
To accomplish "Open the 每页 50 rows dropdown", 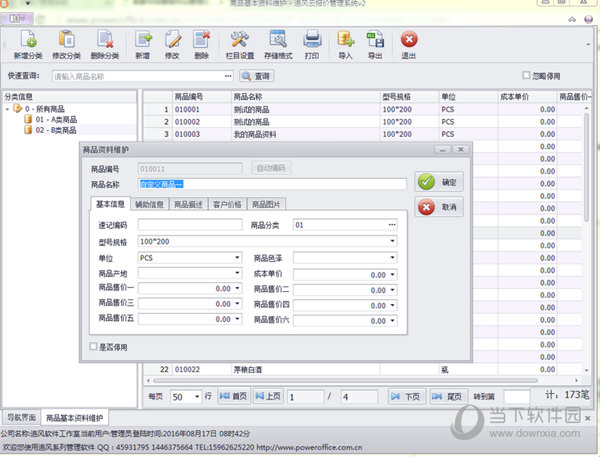I will [197, 397].
